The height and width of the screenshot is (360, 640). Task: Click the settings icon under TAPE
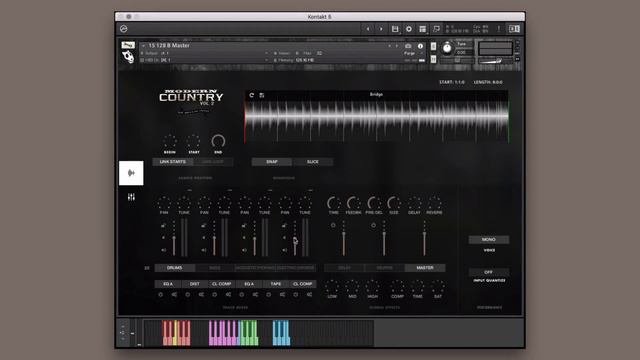coord(282,294)
